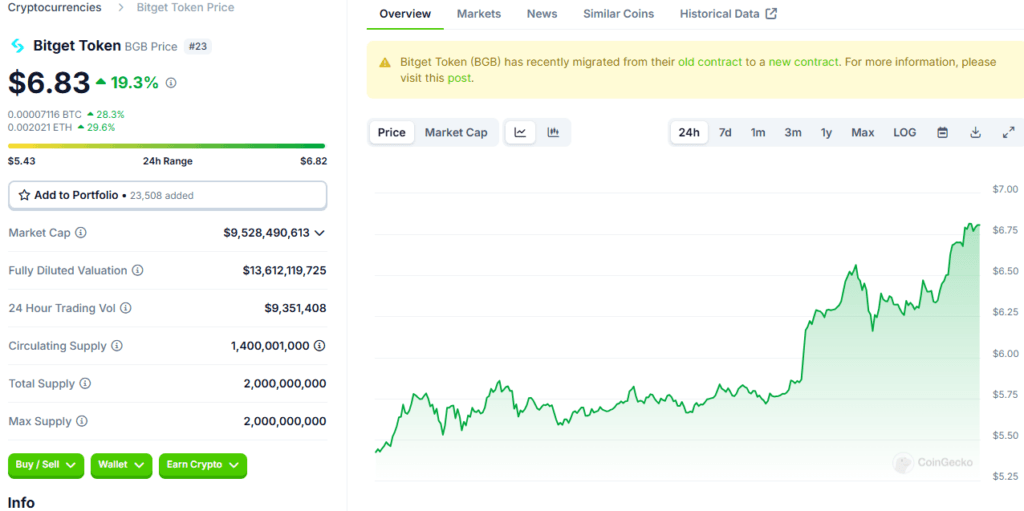
Task: Go to Cryptocurrencies breadcrumb link
Action: [55, 8]
